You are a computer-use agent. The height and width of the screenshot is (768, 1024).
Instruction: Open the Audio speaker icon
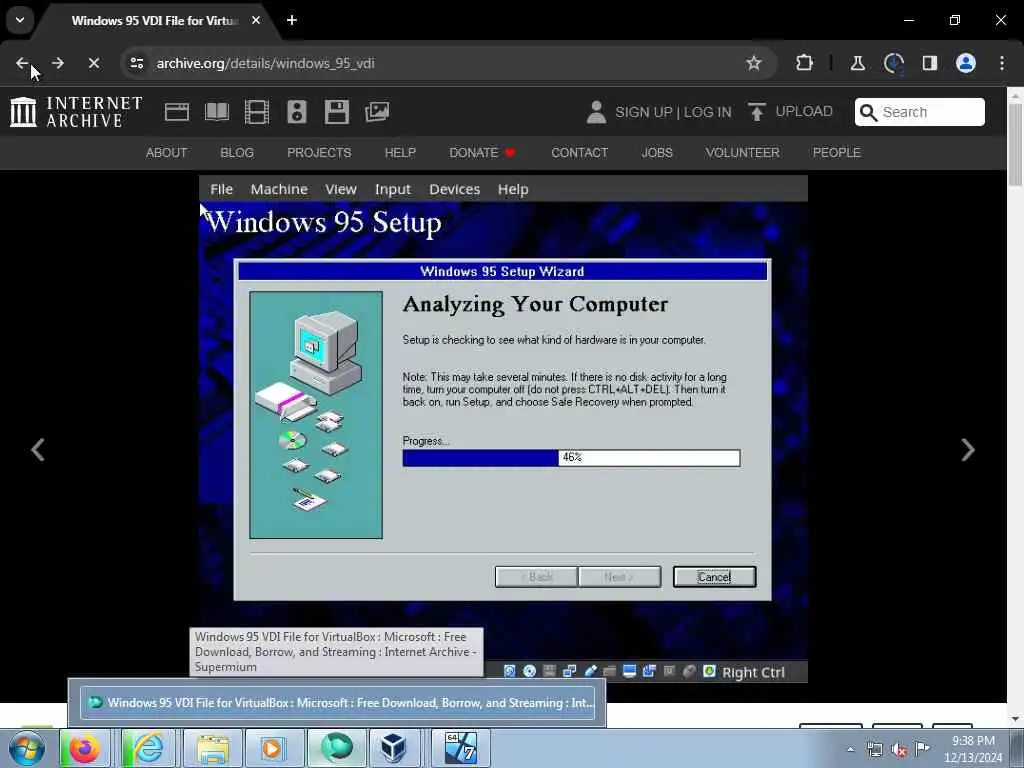pyautogui.click(x=296, y=112)
